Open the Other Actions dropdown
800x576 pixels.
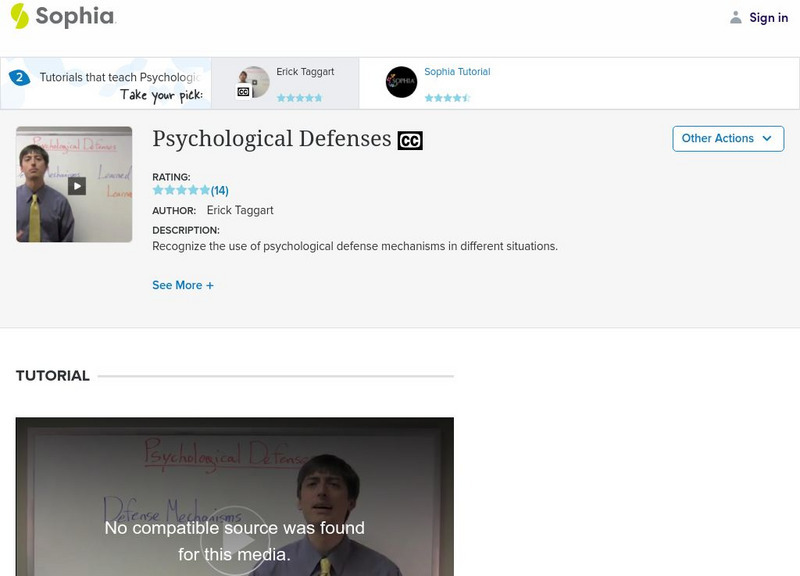(728, 138)
